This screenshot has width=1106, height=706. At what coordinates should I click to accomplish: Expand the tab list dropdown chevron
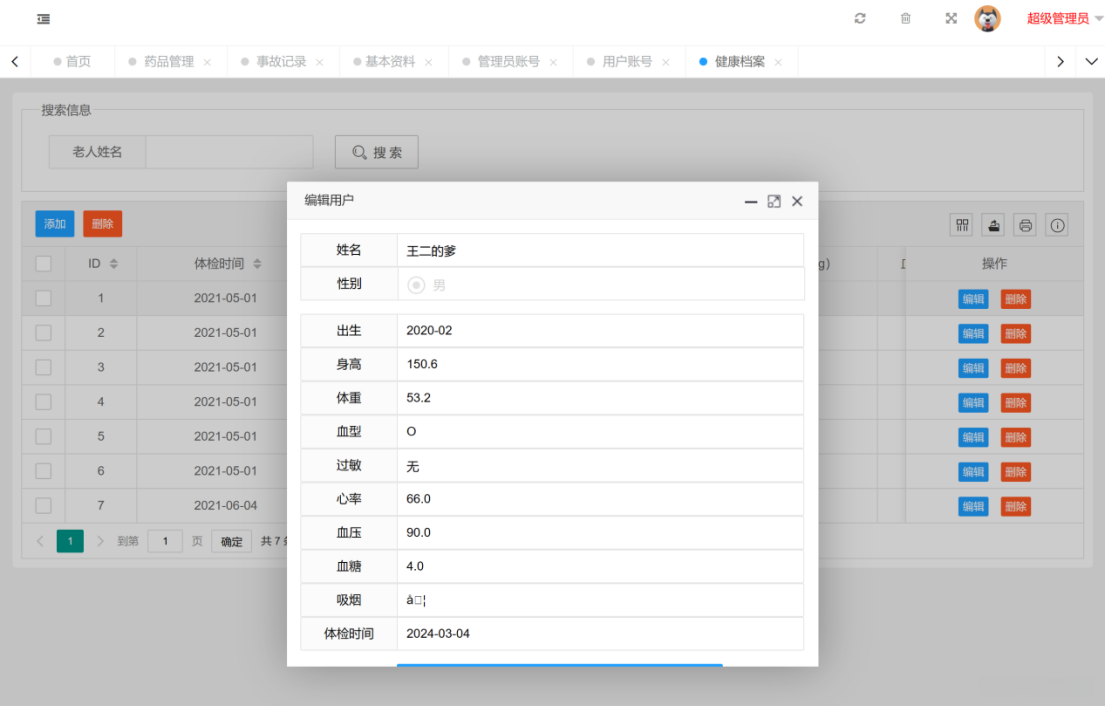1091,62
